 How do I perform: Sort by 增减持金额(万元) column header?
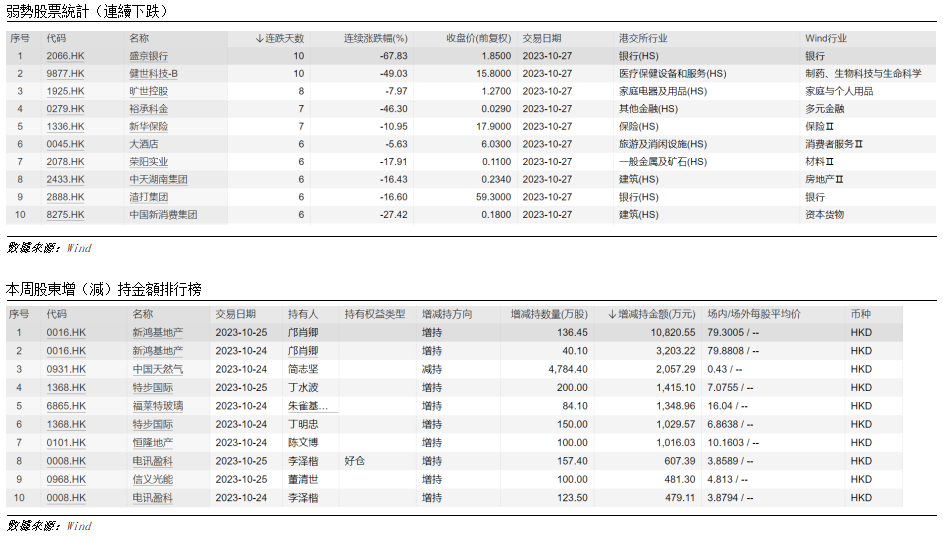[x=651, y=314]
